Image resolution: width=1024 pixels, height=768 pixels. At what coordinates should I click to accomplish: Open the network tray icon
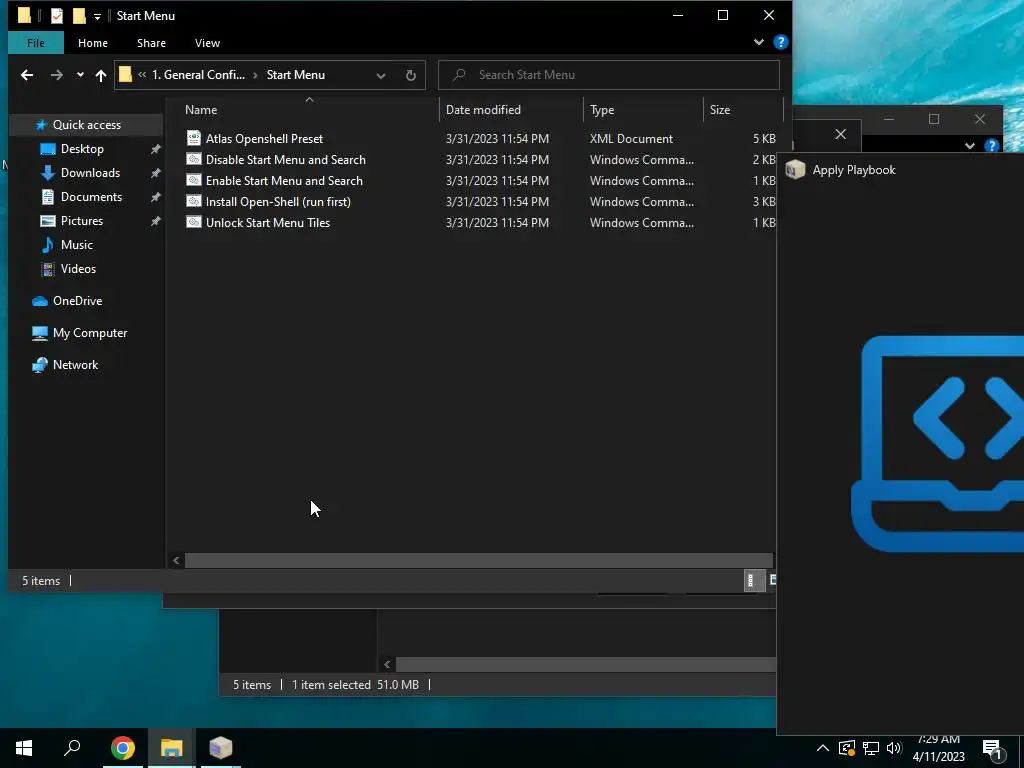click(871, 748)
